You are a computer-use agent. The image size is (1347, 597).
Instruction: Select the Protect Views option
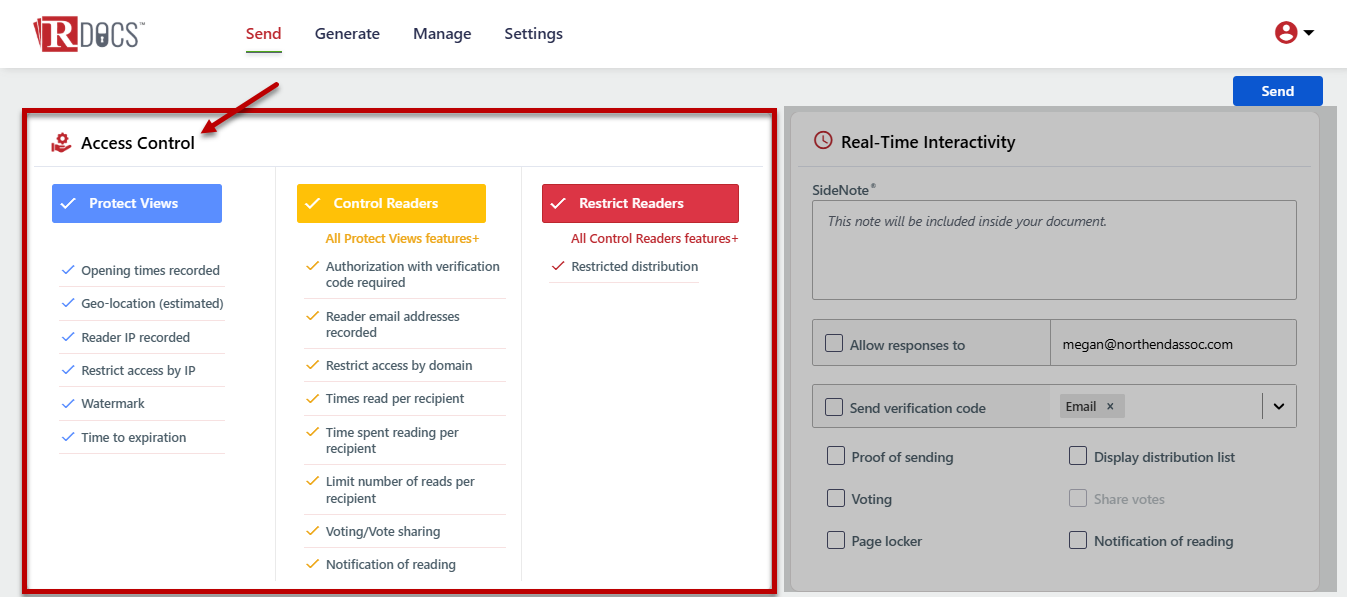137,203
